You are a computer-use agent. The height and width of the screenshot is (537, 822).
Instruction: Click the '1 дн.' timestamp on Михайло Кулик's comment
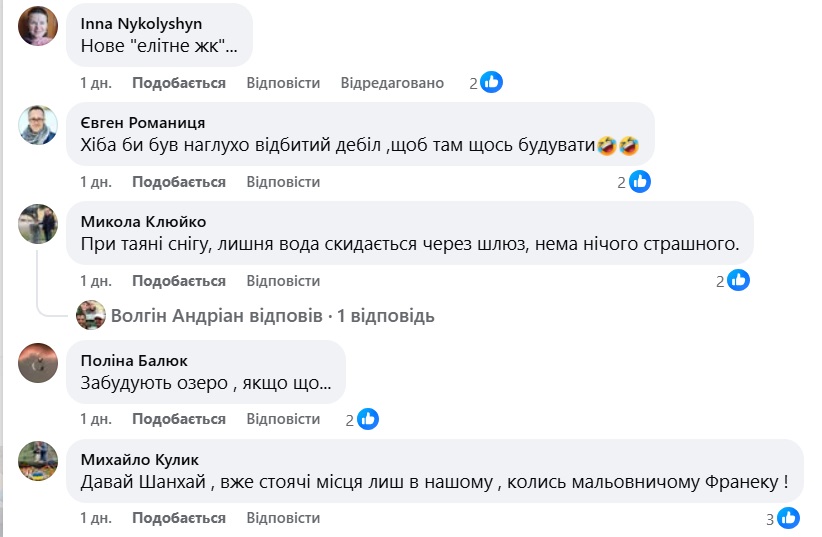(x=96, y=518)
